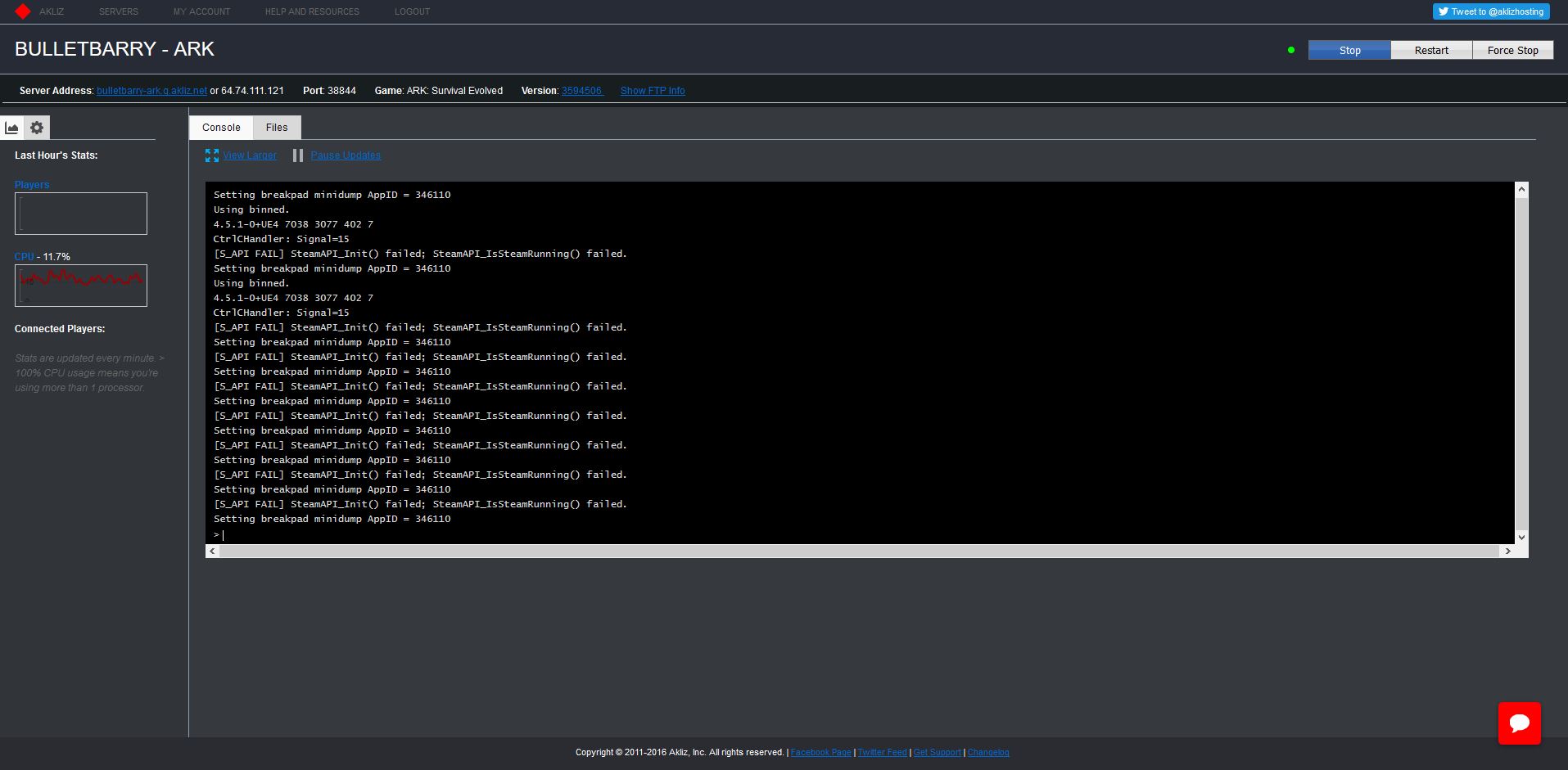Click the 'Connected Players:' heading

click(60, 329)
